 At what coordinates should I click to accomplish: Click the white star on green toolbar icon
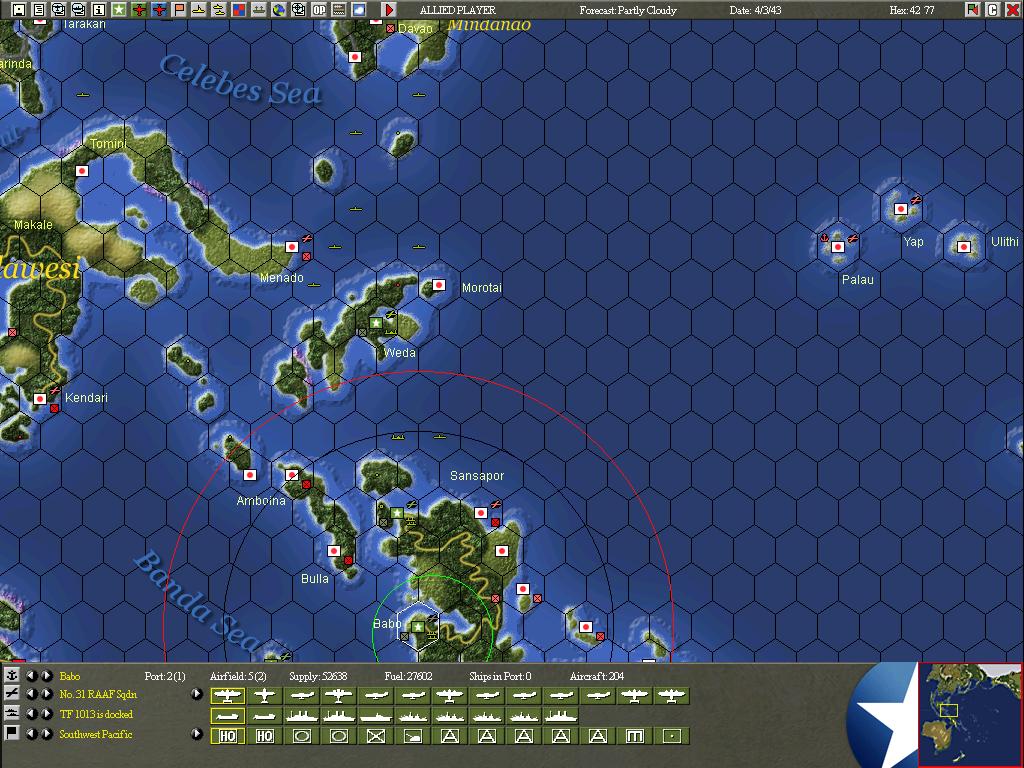pyautogui.click(x=119, y=9)
